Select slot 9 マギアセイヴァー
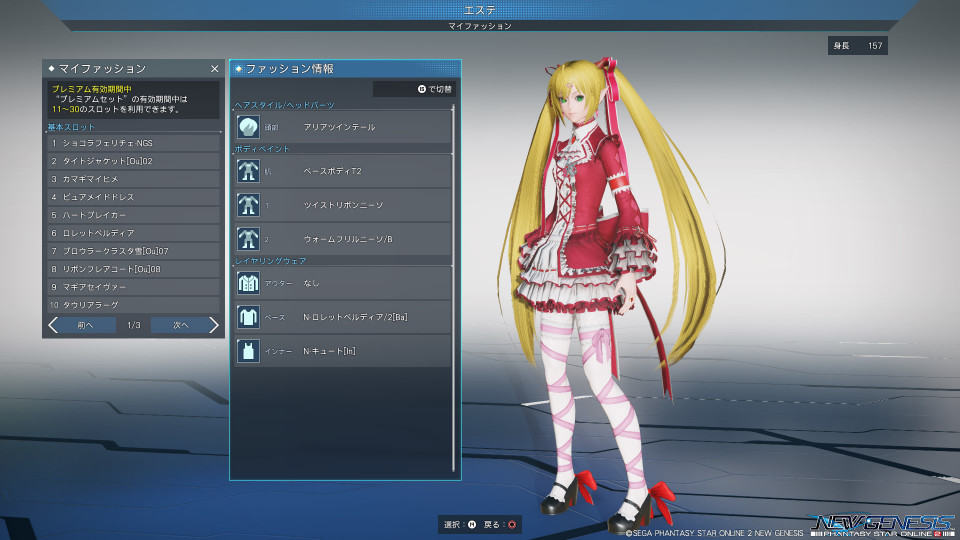 (x=133, y=287)
